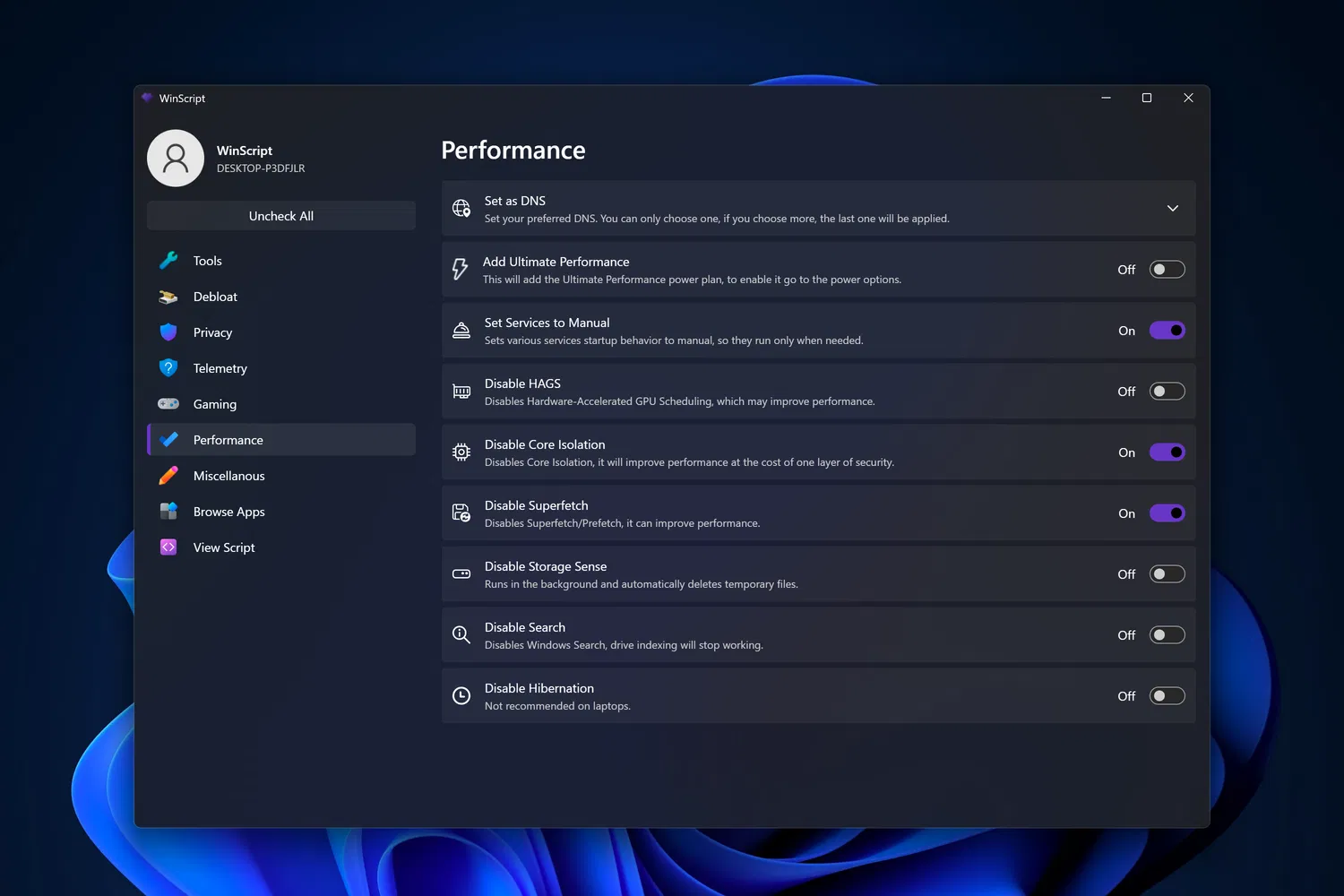This screenshot has height=896, width=1344.
Task: Select the Privacy shield icon
Action: (168, 332)
